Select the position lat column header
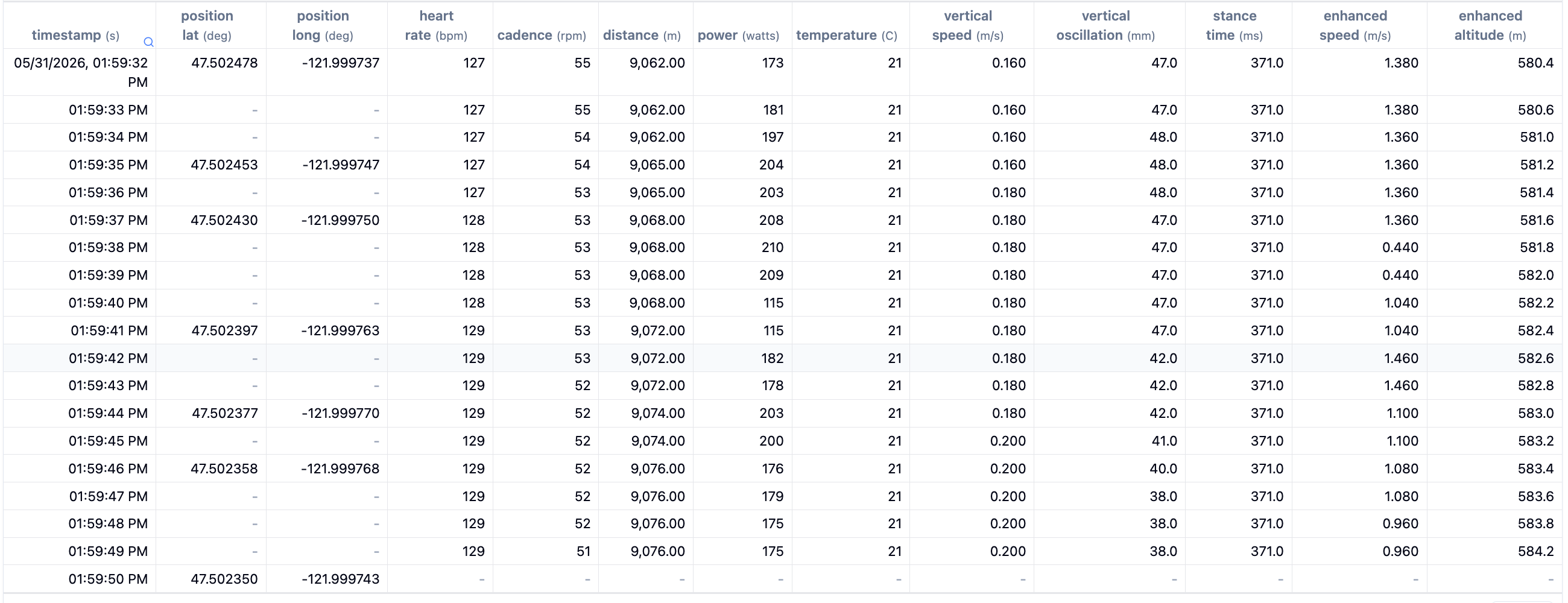Screen dimensions: 1568x603 point(207,25)
